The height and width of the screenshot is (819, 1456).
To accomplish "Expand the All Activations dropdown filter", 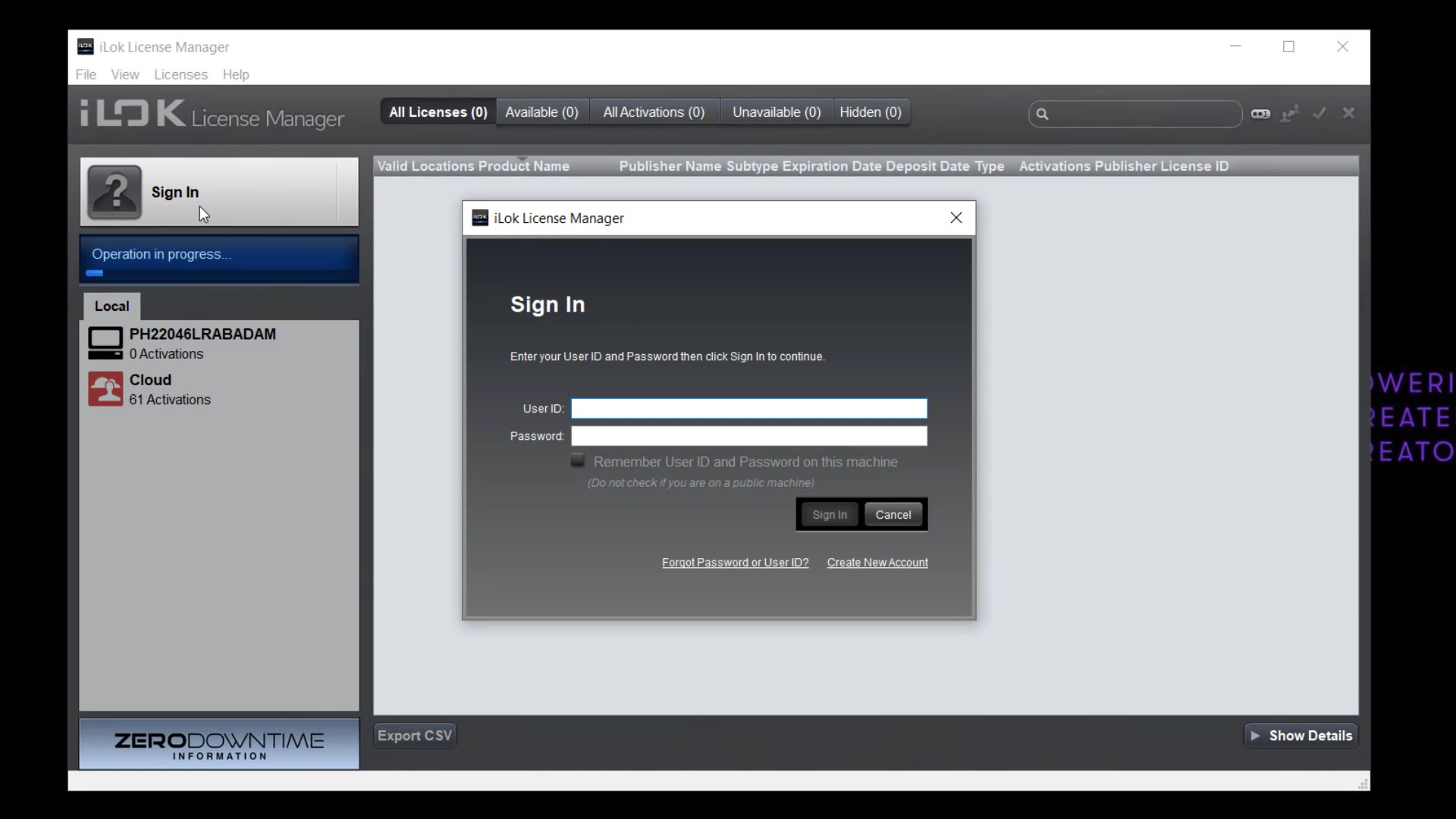I will coord(654,112).
